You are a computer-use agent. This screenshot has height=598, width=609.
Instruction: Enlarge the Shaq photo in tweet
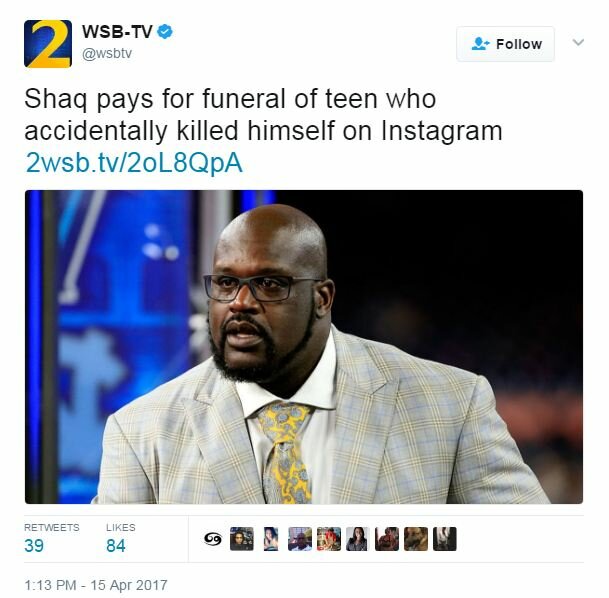pyautogui.click(x=304, y=347)
